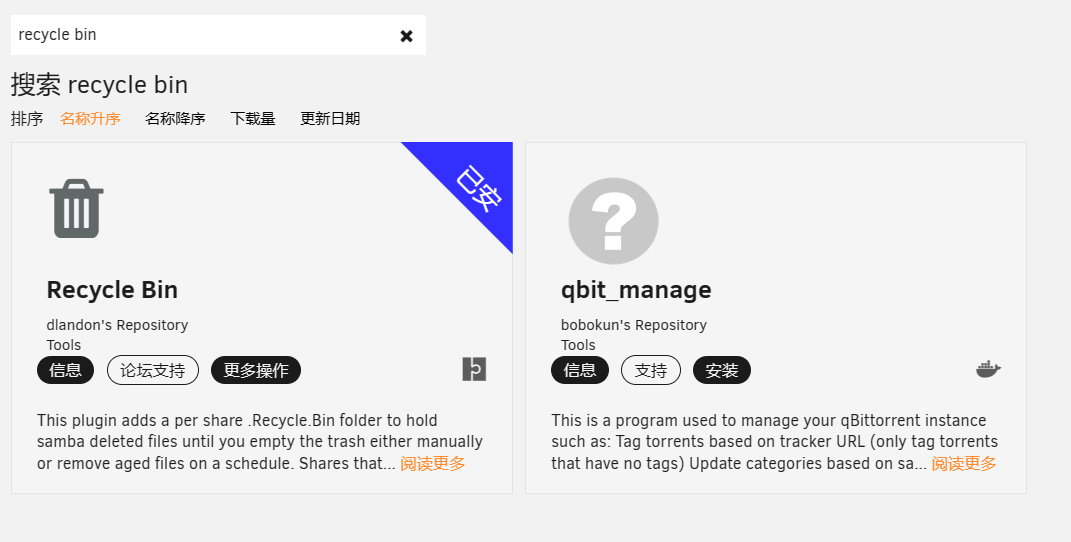Viewport: 1071px width, 542px height.
Task: Click the Recycle Bin trash can icon
Action: pyautogui.click(x=76, y=208)
